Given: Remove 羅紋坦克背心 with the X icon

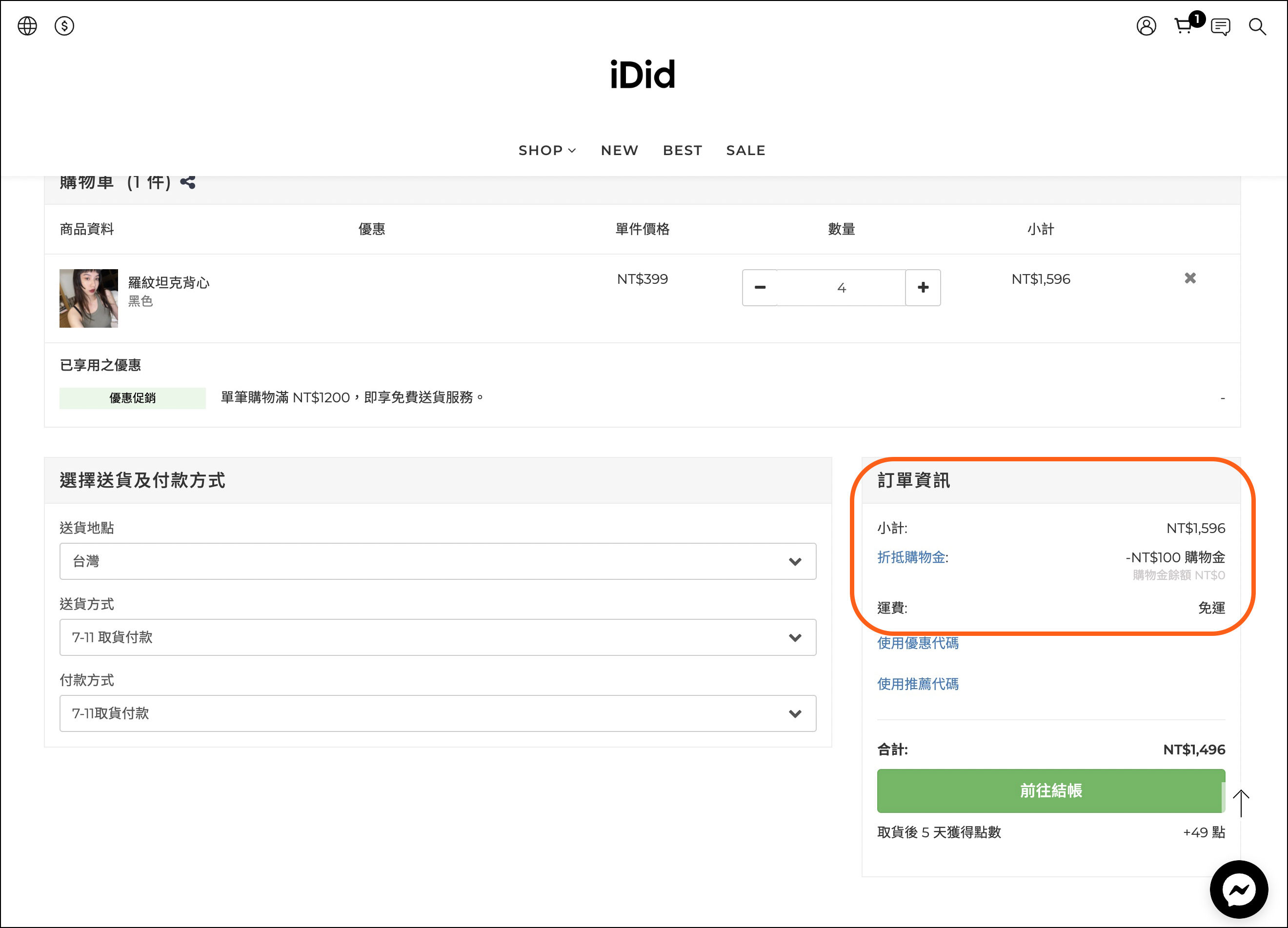Looking at the screenshot, I should 1190,278.
